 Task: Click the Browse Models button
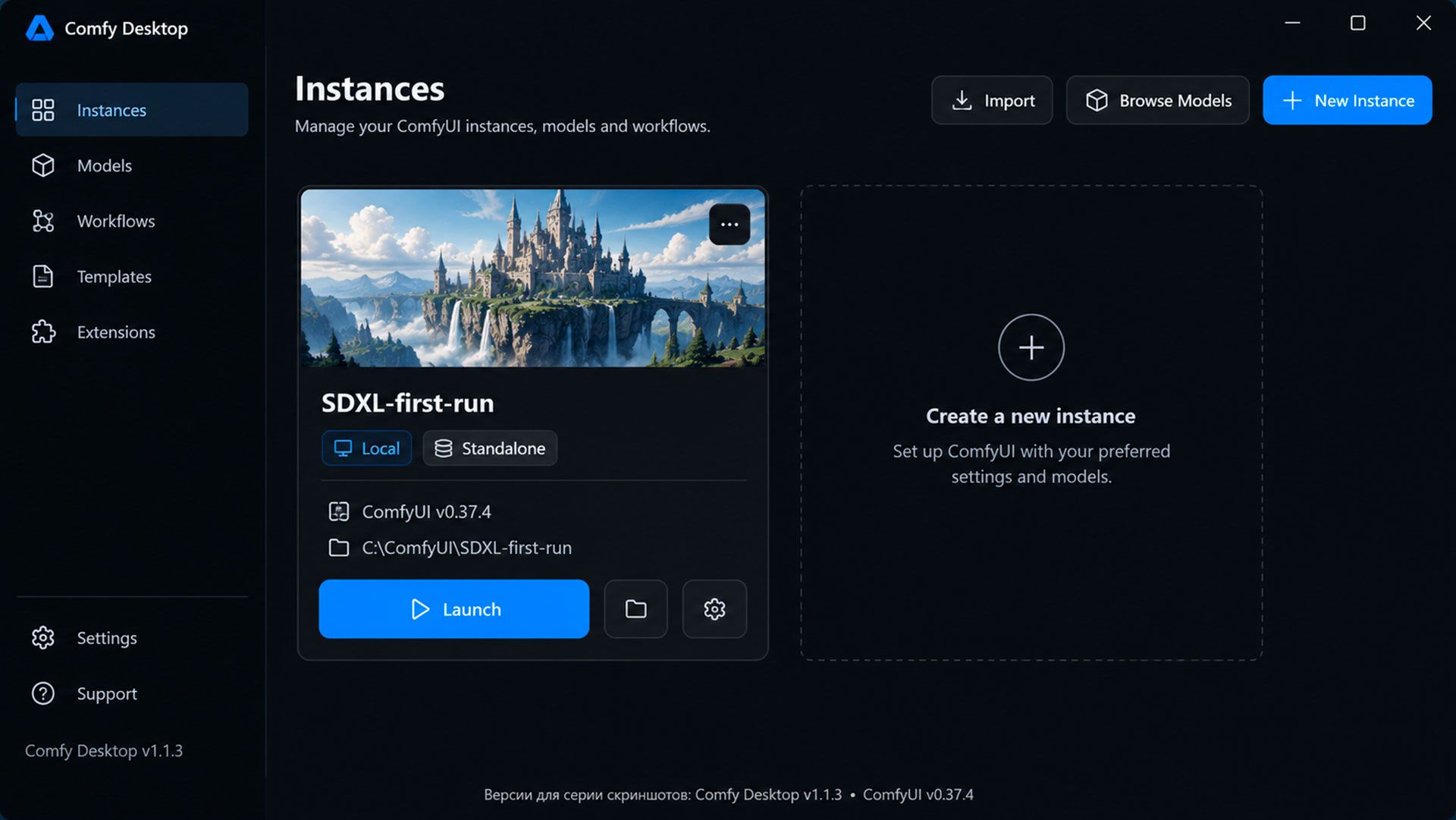coord(1157,100)
